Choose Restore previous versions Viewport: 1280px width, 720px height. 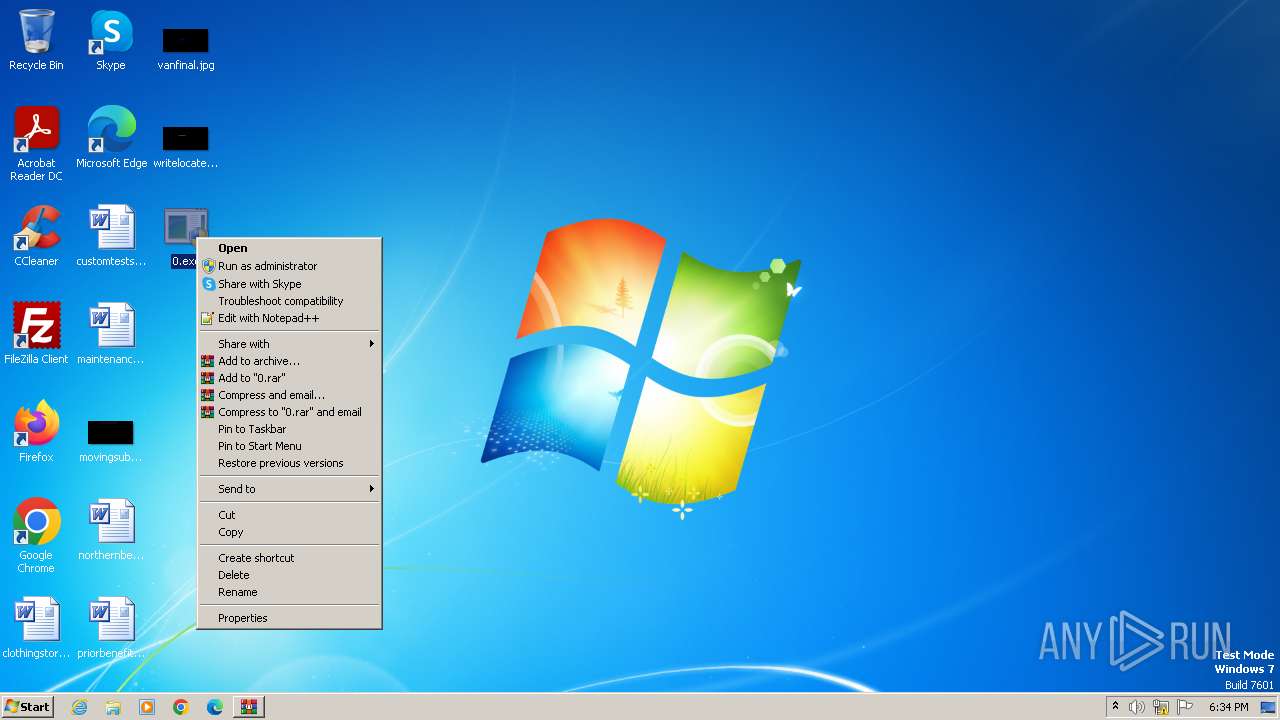(x=290, y=463)
